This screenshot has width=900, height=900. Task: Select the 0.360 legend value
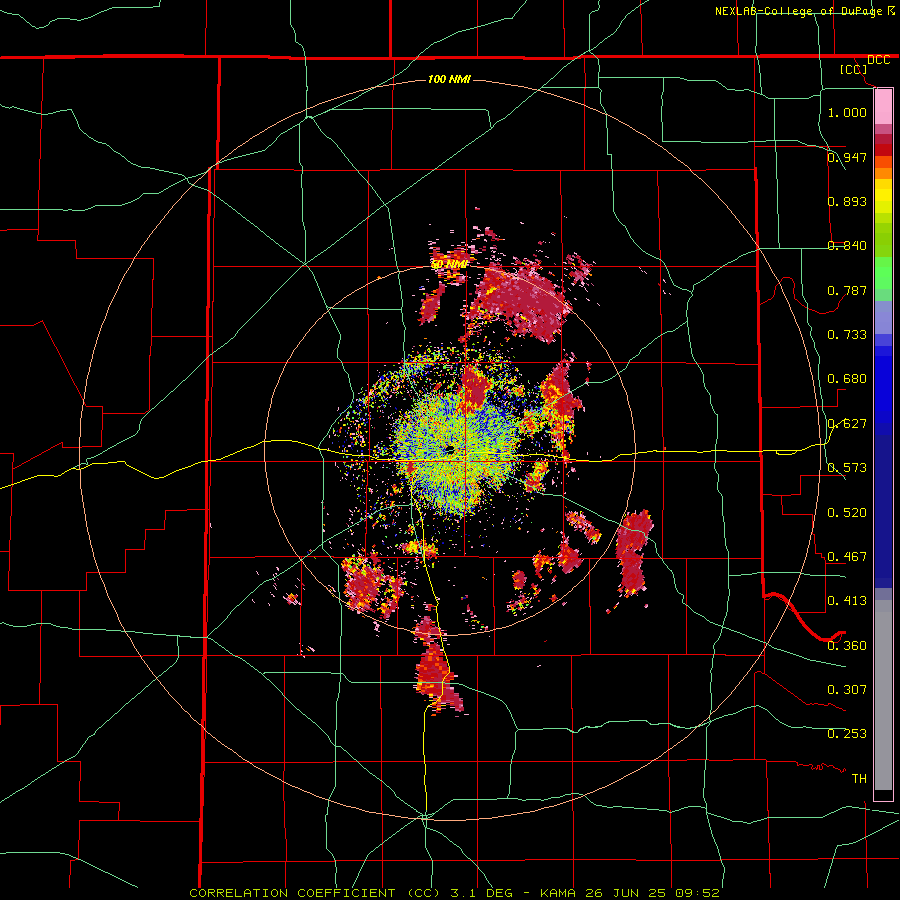point(847,646)
